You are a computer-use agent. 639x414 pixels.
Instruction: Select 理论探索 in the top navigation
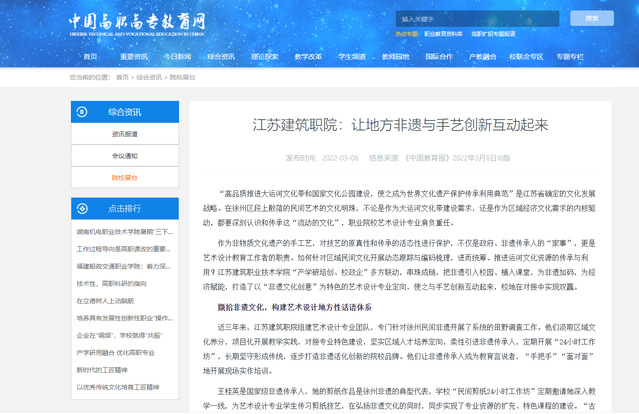pos(265,57)
